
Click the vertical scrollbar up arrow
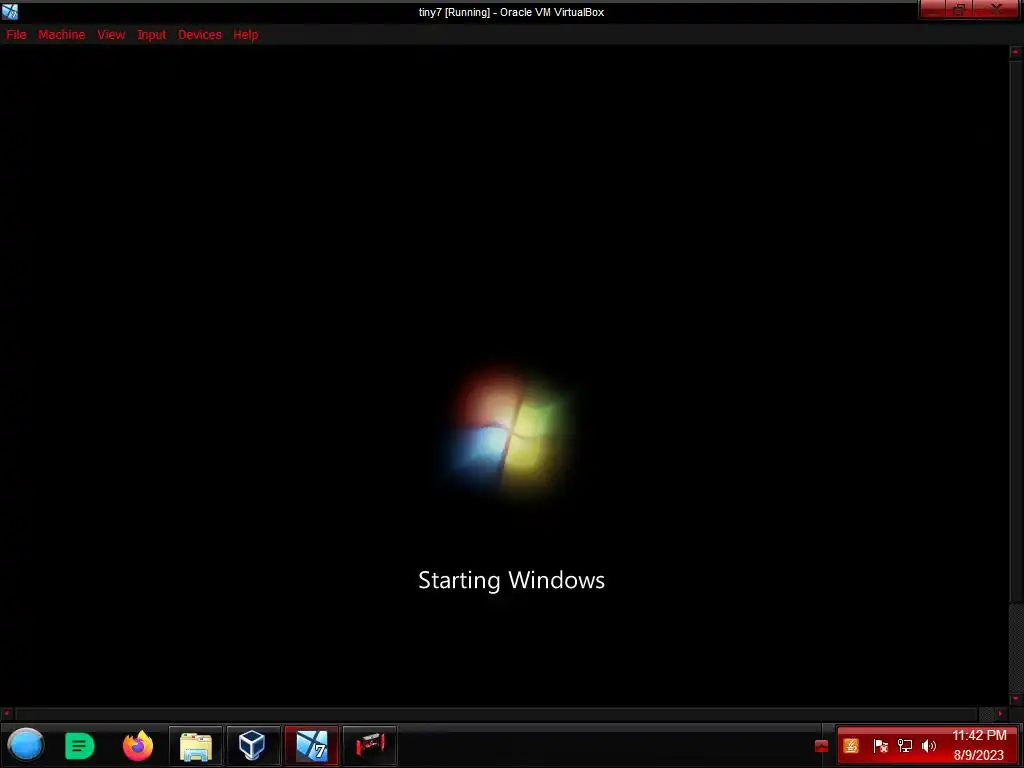1016,51
